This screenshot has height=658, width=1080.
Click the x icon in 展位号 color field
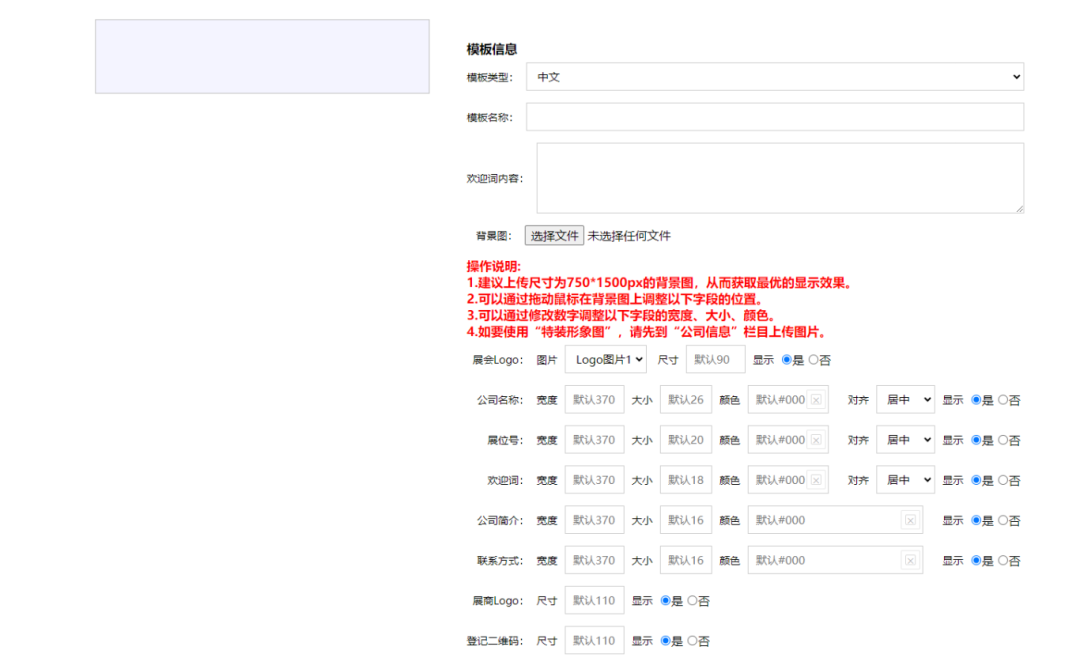pos(816,440)
